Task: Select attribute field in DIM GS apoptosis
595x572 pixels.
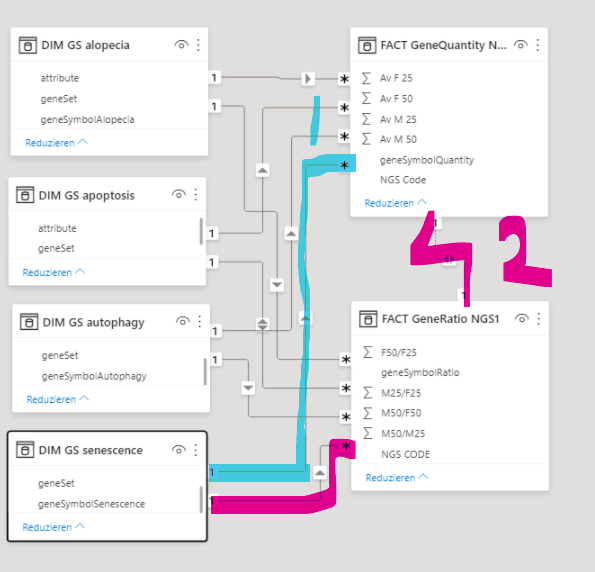Action: click(57, 228)
